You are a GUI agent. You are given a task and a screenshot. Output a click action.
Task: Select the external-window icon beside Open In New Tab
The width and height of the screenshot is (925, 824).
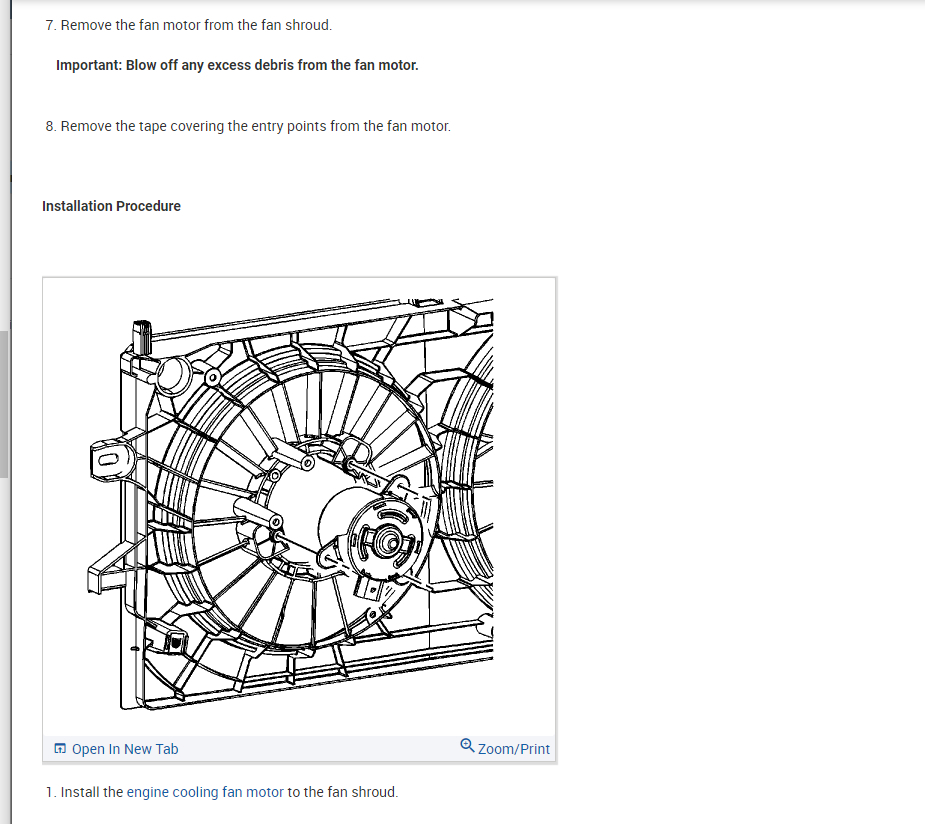59,748
